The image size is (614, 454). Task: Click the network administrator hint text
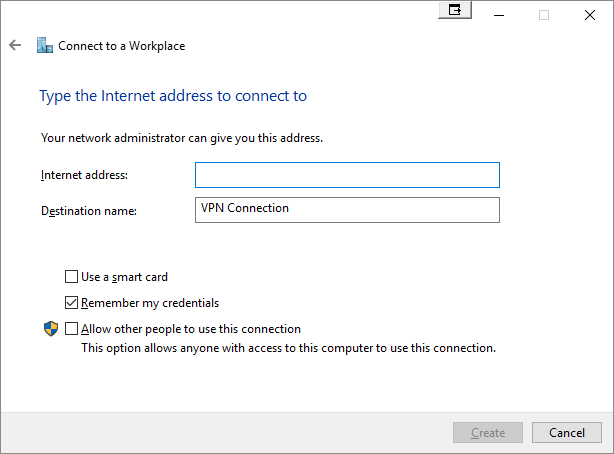(182, 138)
